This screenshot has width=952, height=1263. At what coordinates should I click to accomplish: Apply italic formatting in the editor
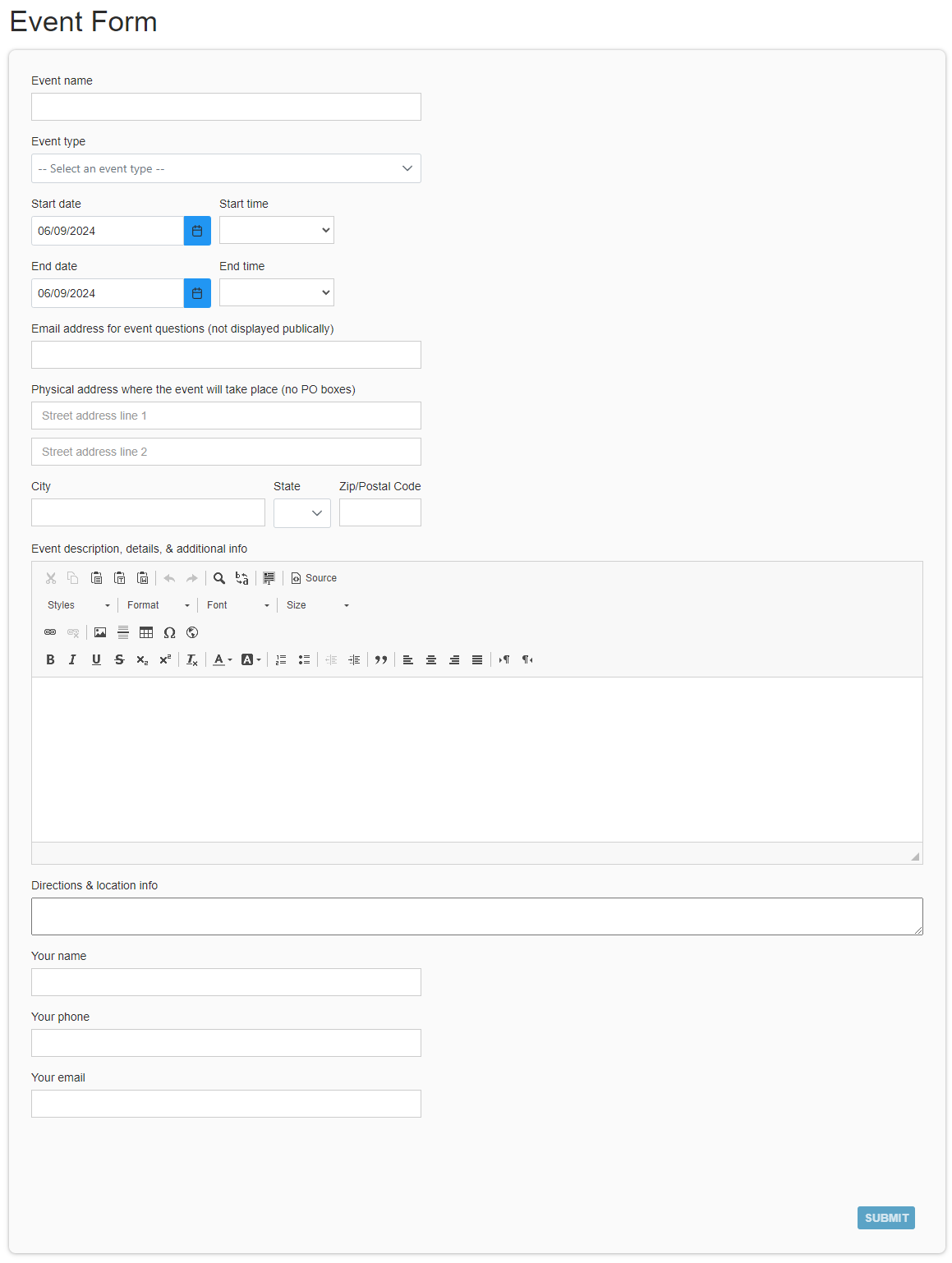tap(72, 659)
